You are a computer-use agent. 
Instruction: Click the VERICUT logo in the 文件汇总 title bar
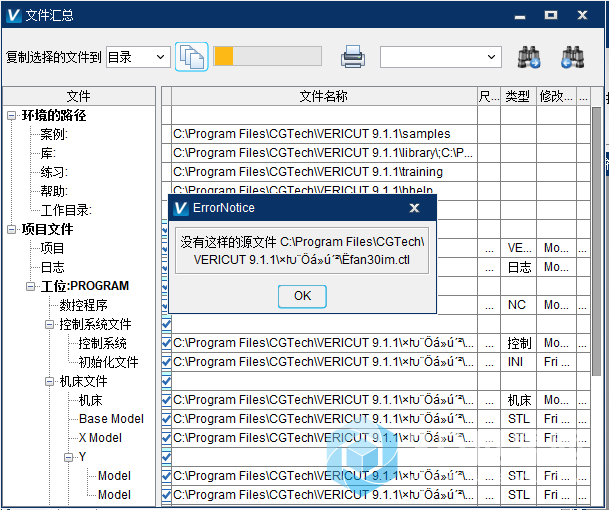coord(14,15)
